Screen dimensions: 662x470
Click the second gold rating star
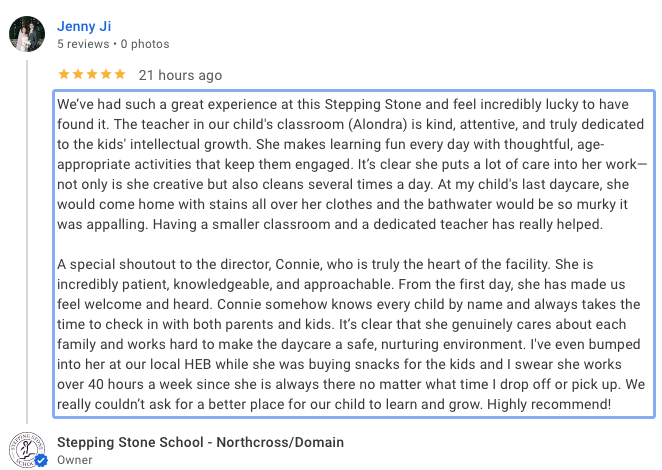tap(78, 74)
